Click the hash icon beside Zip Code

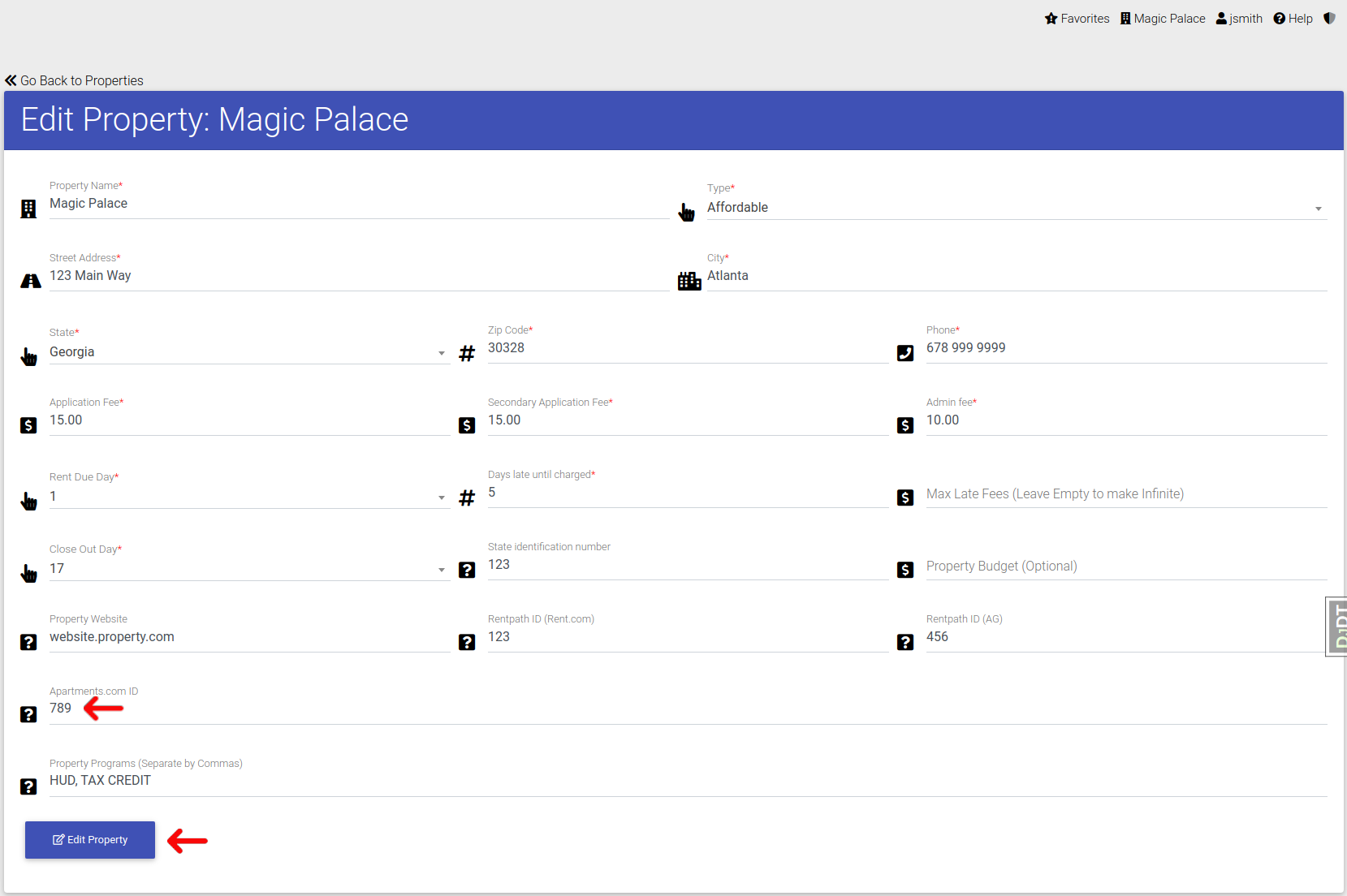click(x=467, y=354)
